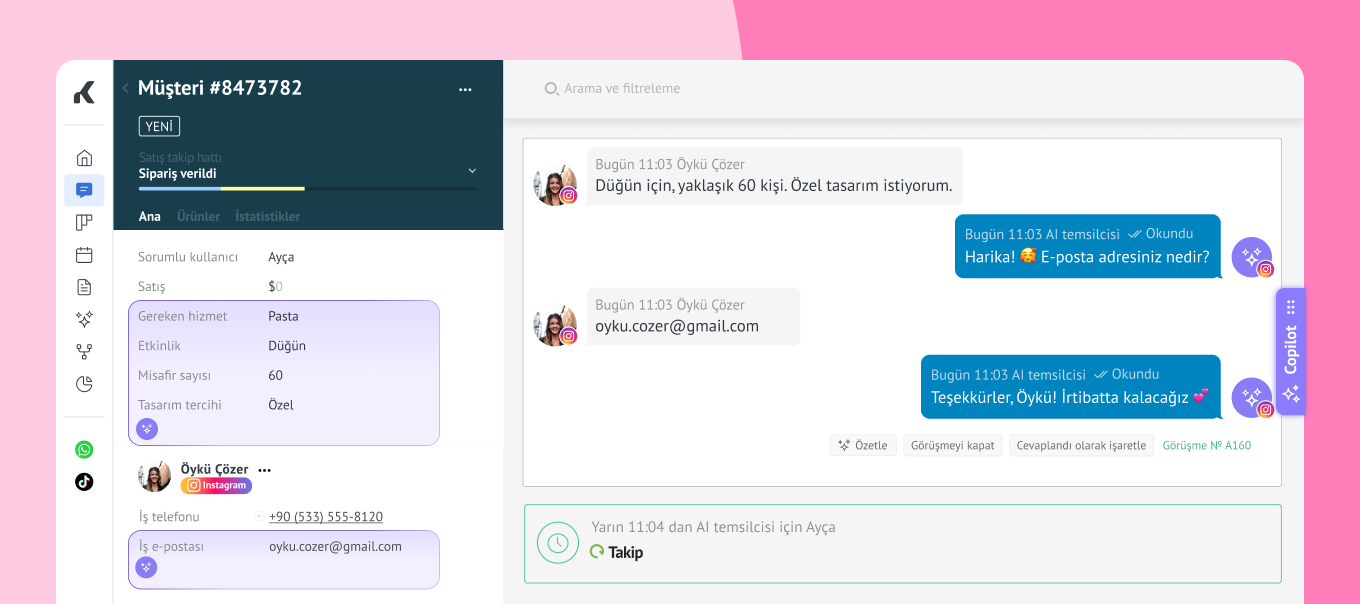The height and width of the screenshot is (604, 1360).
Task: Open the options menu next to Öykü Çözer
Action: (264, 470)
